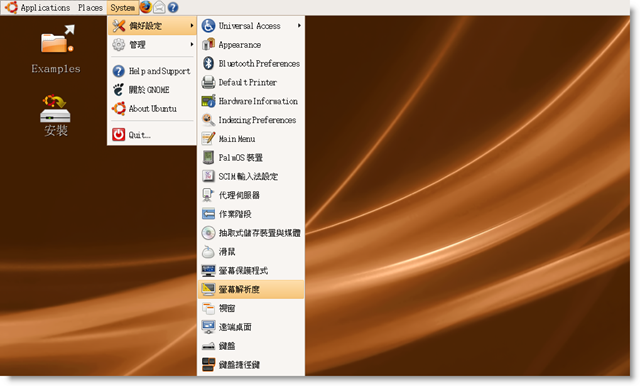This screenshot has height=386, width=640.
Task: Select the 抽取式儲存裝置與媒體 label
Action: (260, 233)
